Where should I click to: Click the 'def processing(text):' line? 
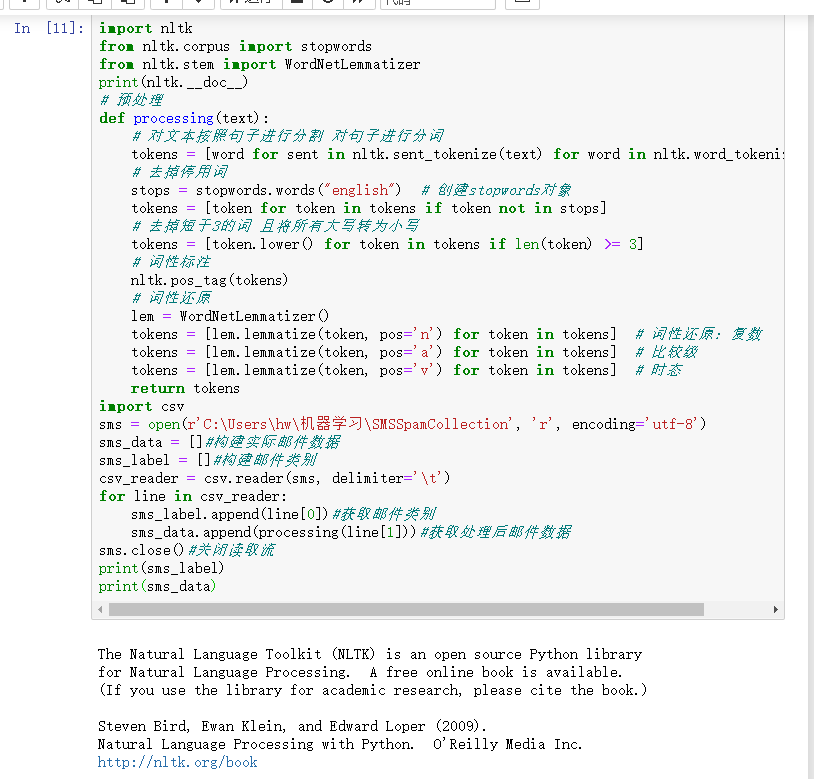[x=184, y=118]
